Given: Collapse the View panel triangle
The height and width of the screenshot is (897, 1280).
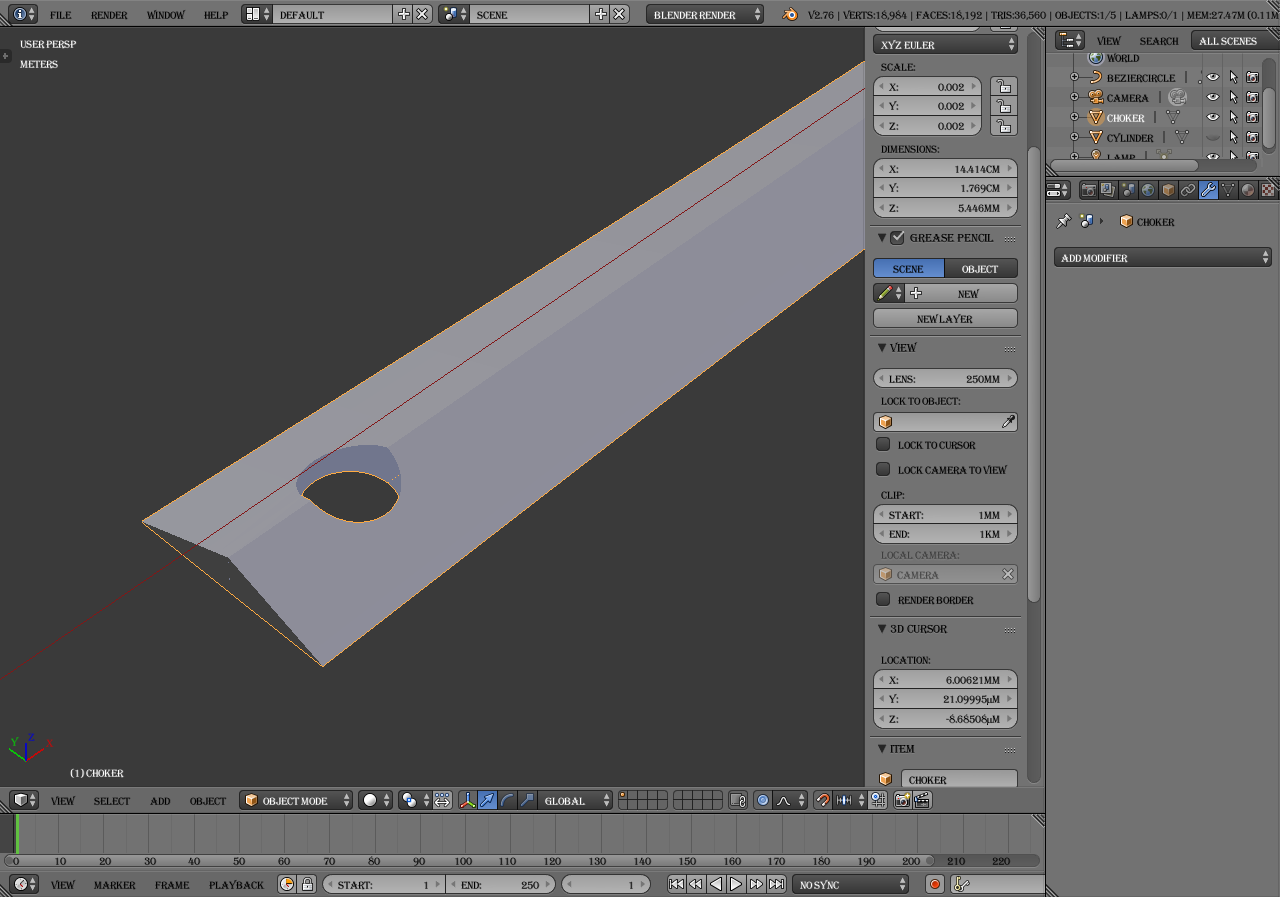Looking at the screenshot, I should 882,347.
